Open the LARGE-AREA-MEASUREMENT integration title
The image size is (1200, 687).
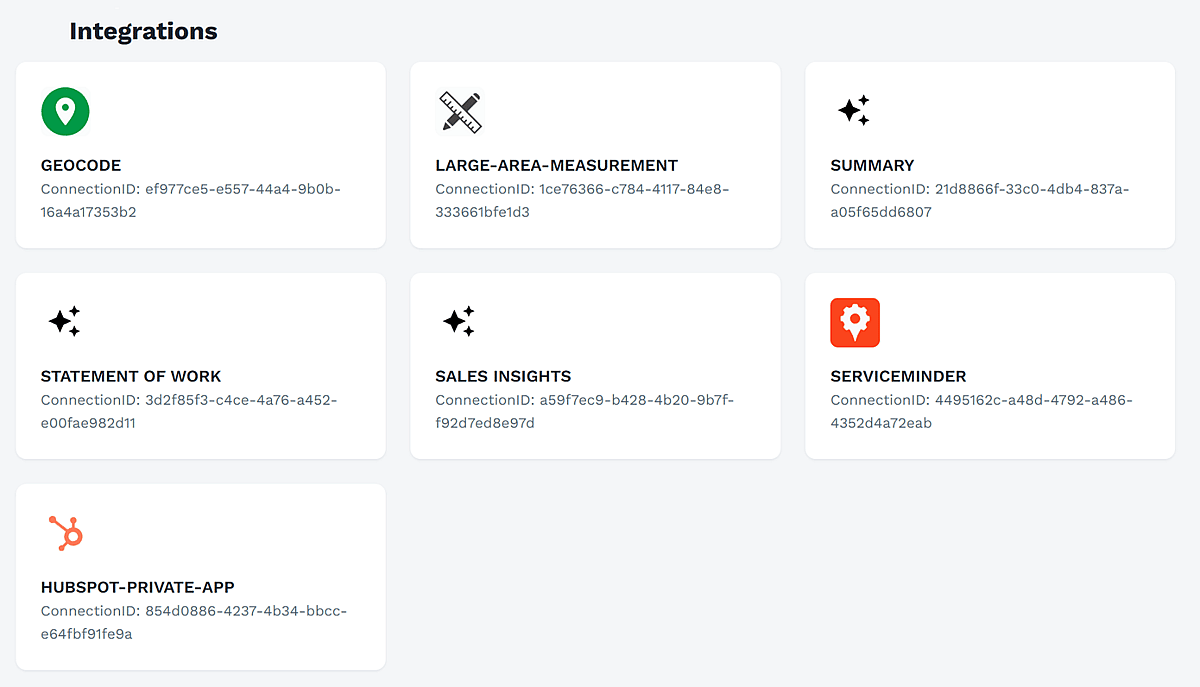pos(556,166)
